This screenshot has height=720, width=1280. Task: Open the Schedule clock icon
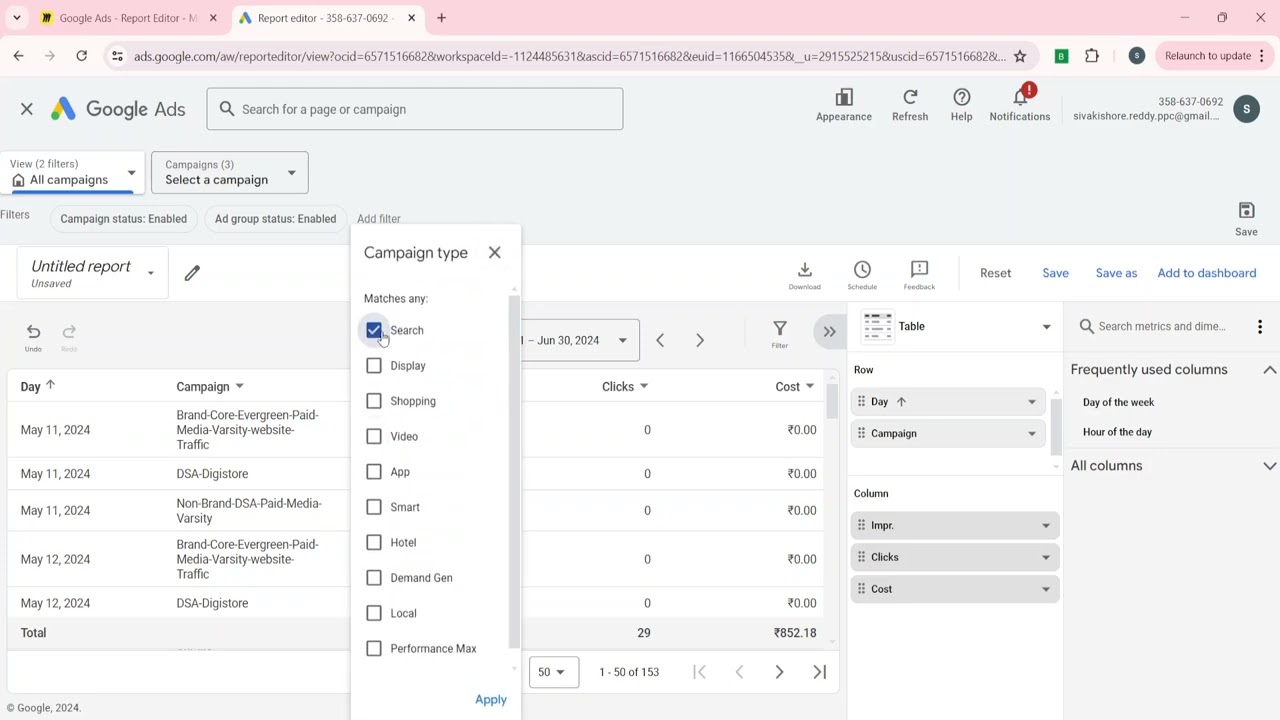(x=862, y=275)
